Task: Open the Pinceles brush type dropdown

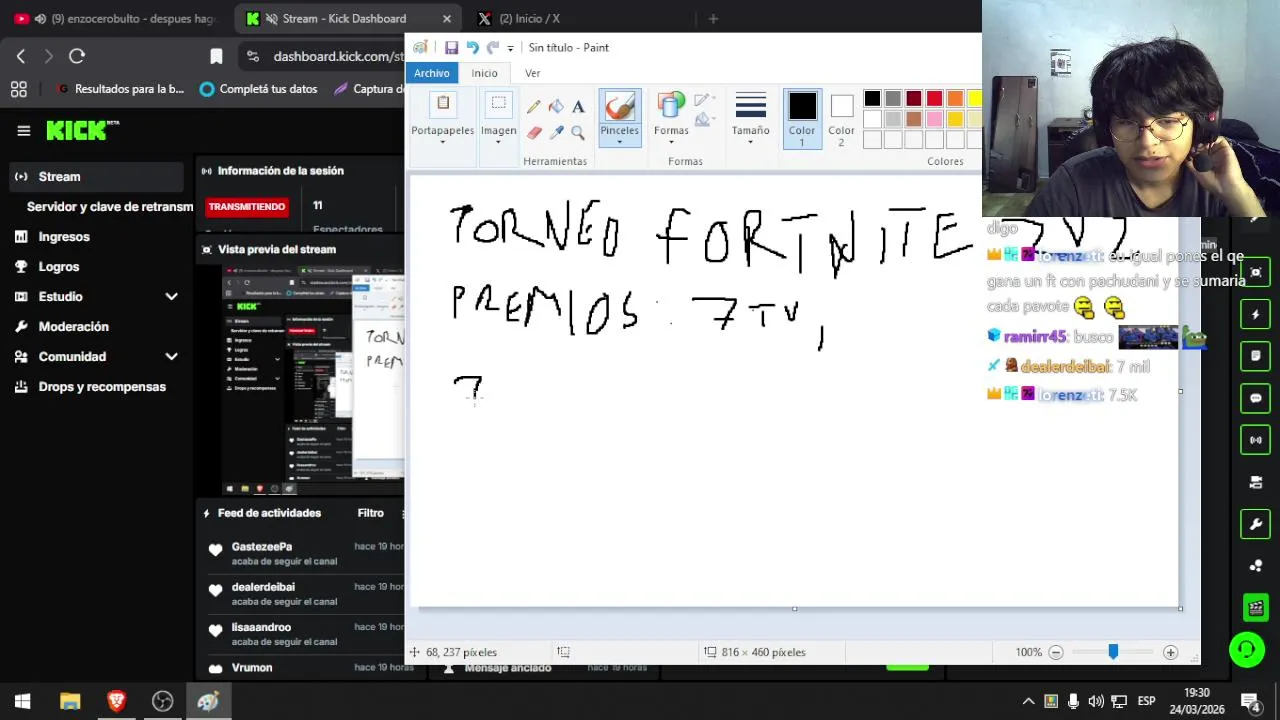Action: click(x=619, y=142)
